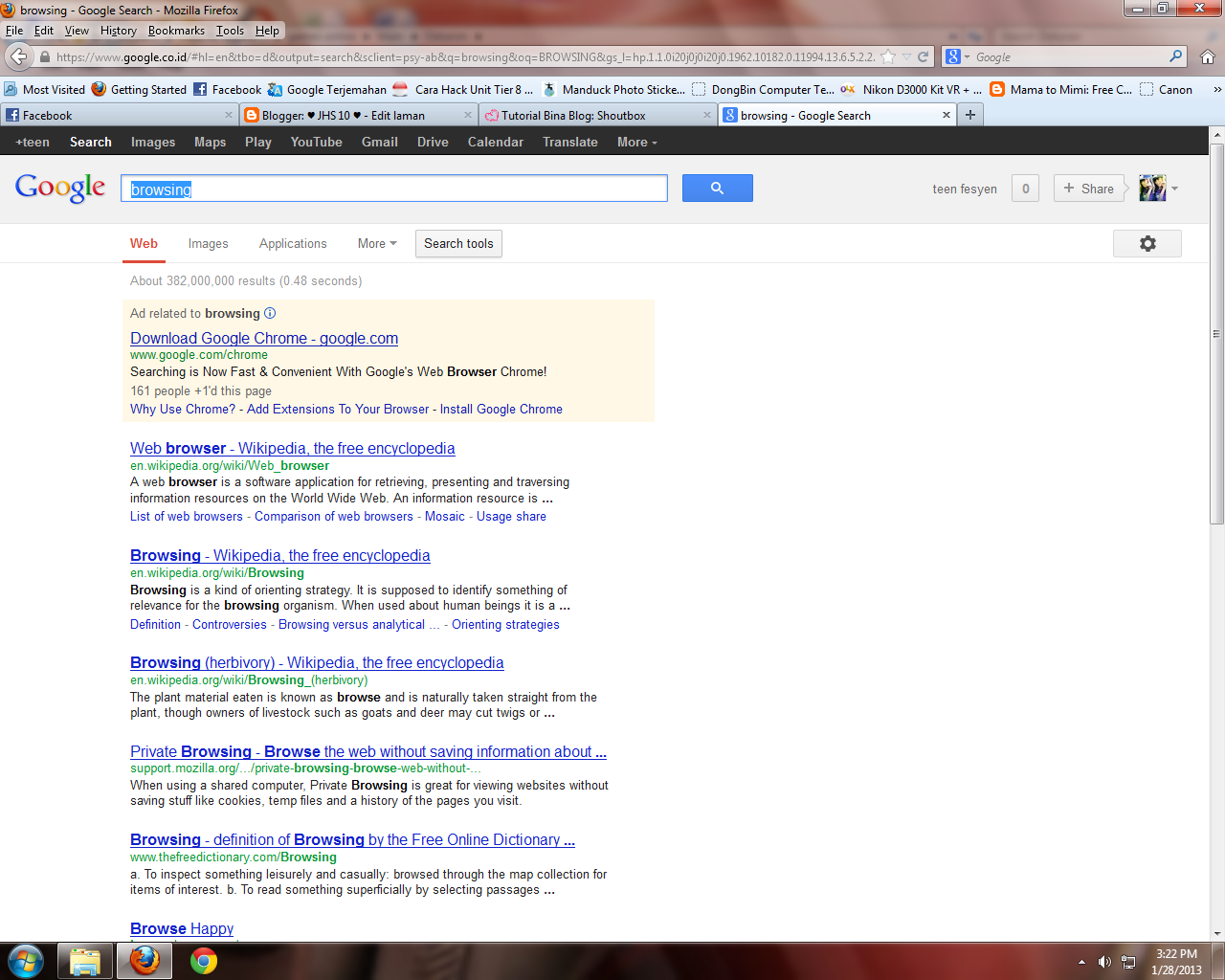
Task: Open Browsing (herbivory) Wikipedia result
Action: pyautogui.click(x=317, y=662)
